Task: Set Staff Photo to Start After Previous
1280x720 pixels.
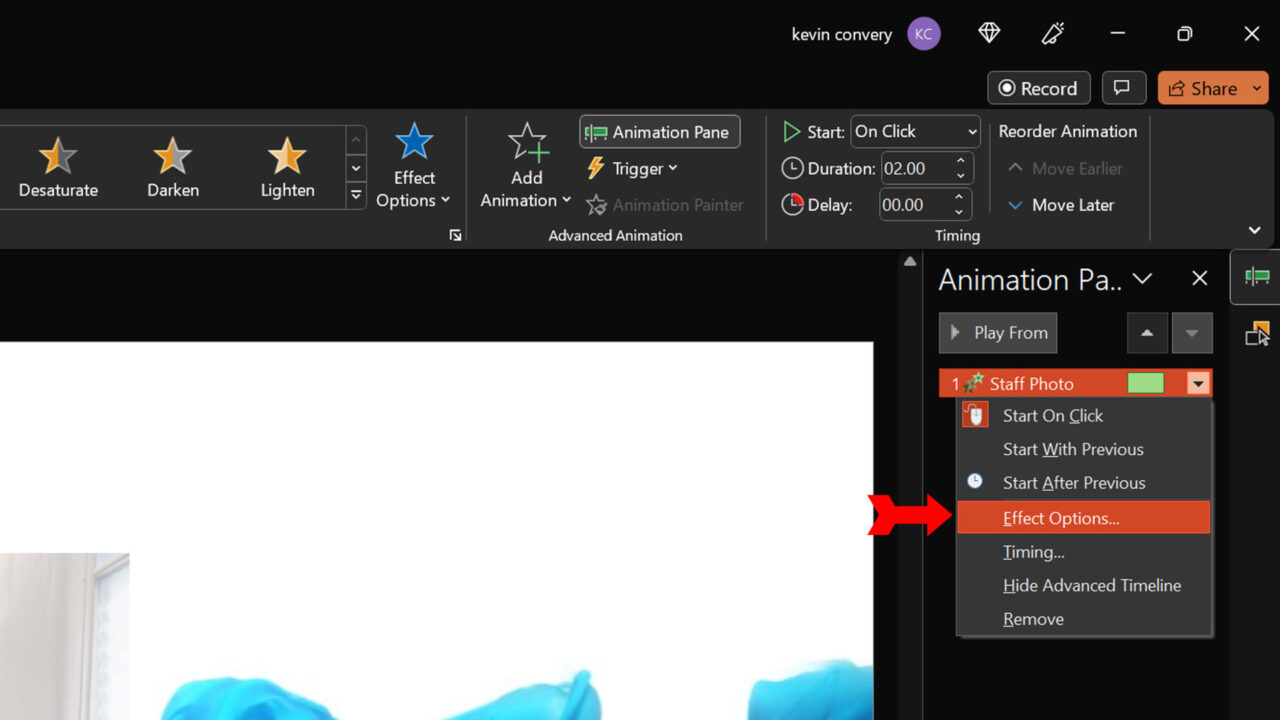Action: coord(1074,483)
